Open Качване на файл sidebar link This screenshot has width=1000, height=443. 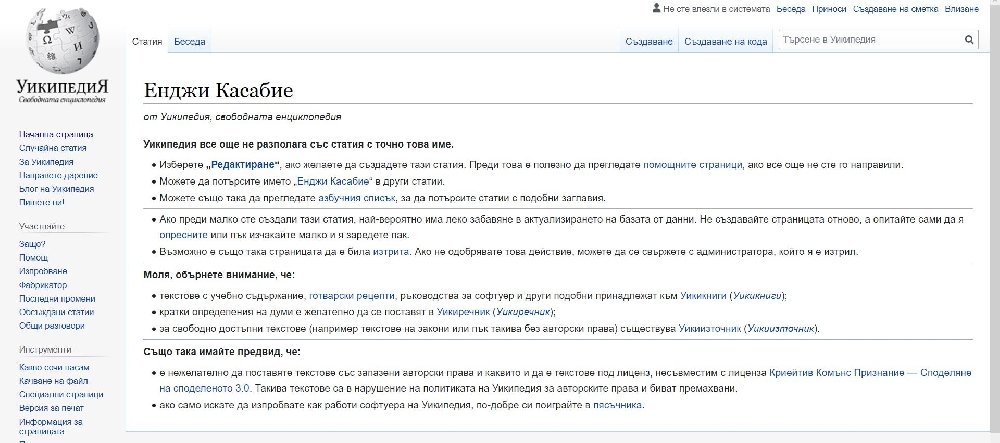[x=54, y=381]
